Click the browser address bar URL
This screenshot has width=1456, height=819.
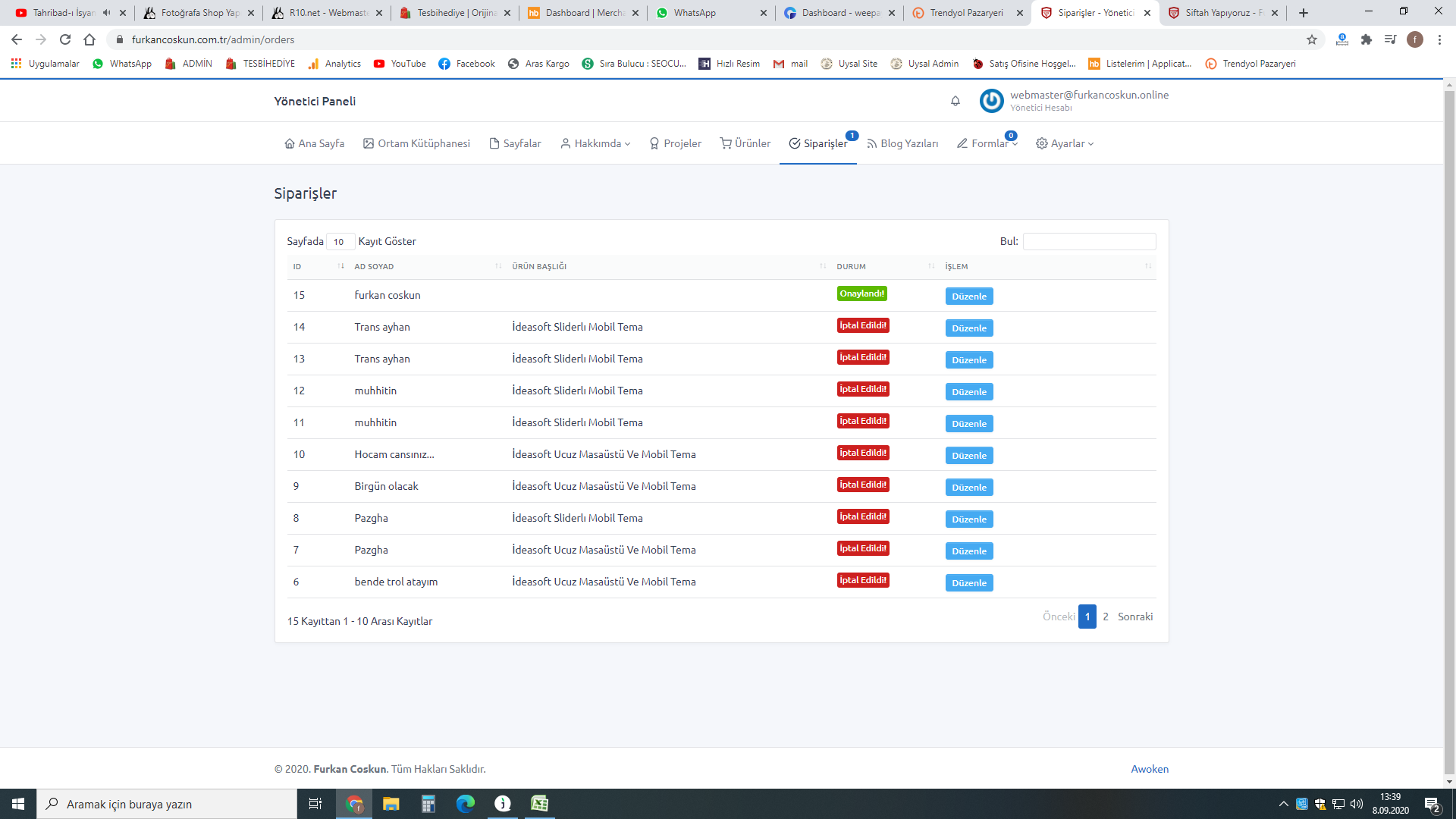[213, 39]
